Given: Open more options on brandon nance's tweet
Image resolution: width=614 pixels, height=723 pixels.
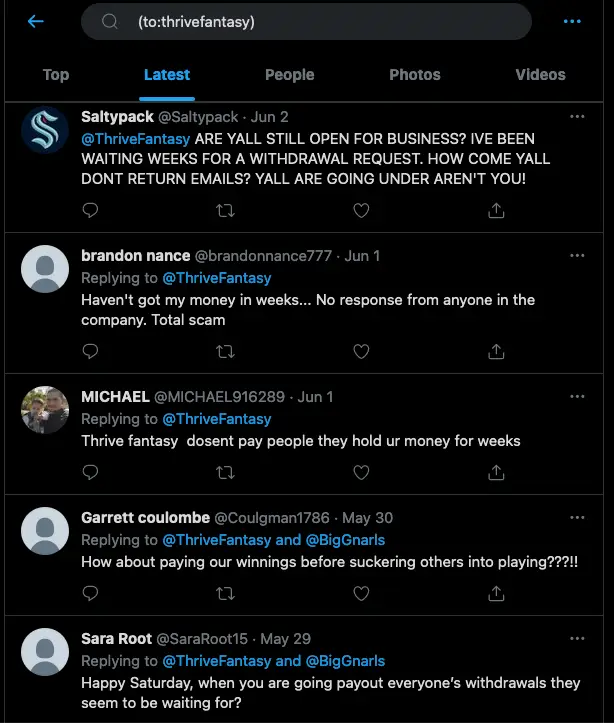Looking at the screenshot, I should 577,256.
